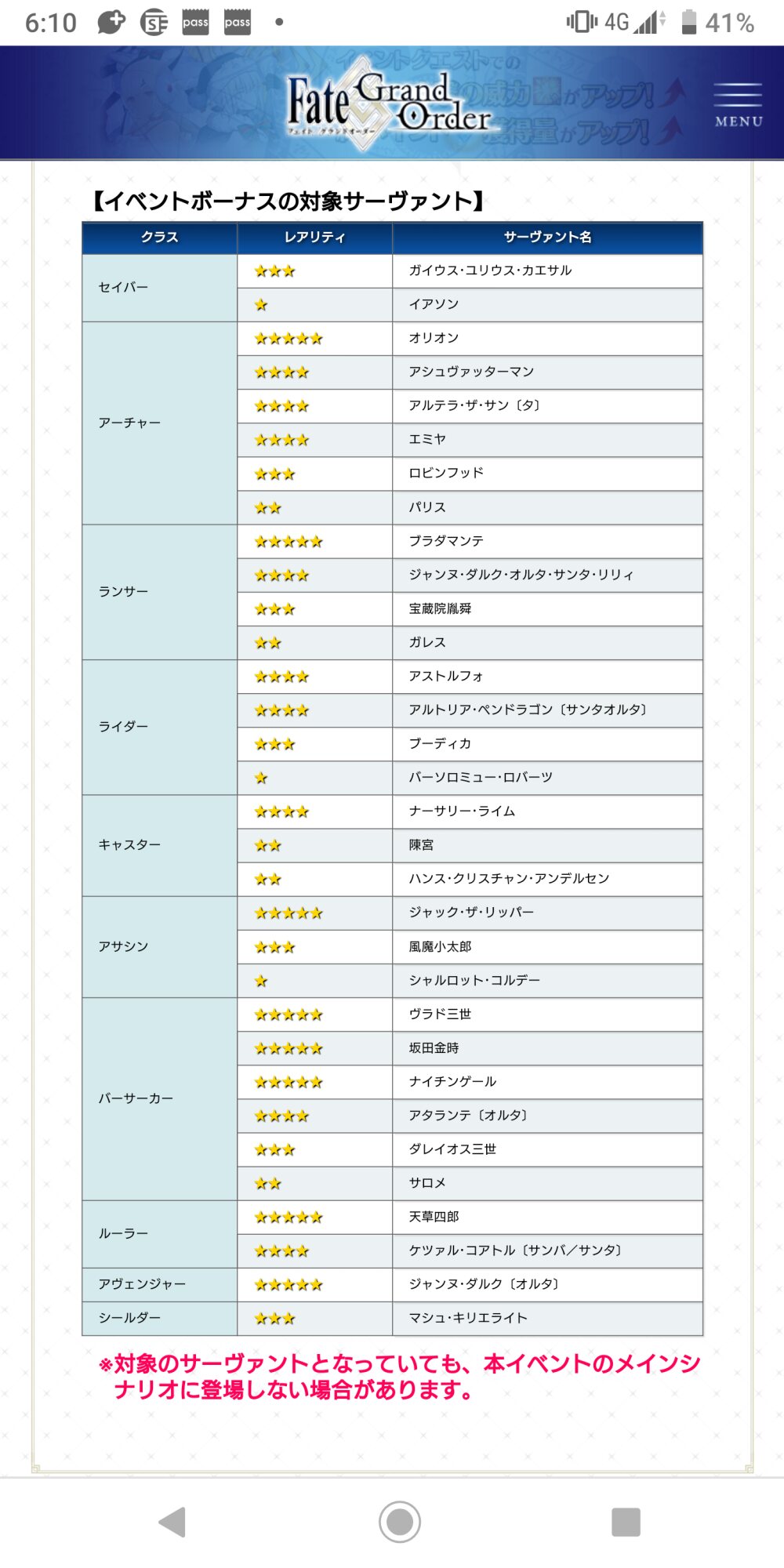Image resolution: width=784 pixels, height=1568 pixels.
Task: Tap the vibrate mode status icon
Action: coord(581,22)
